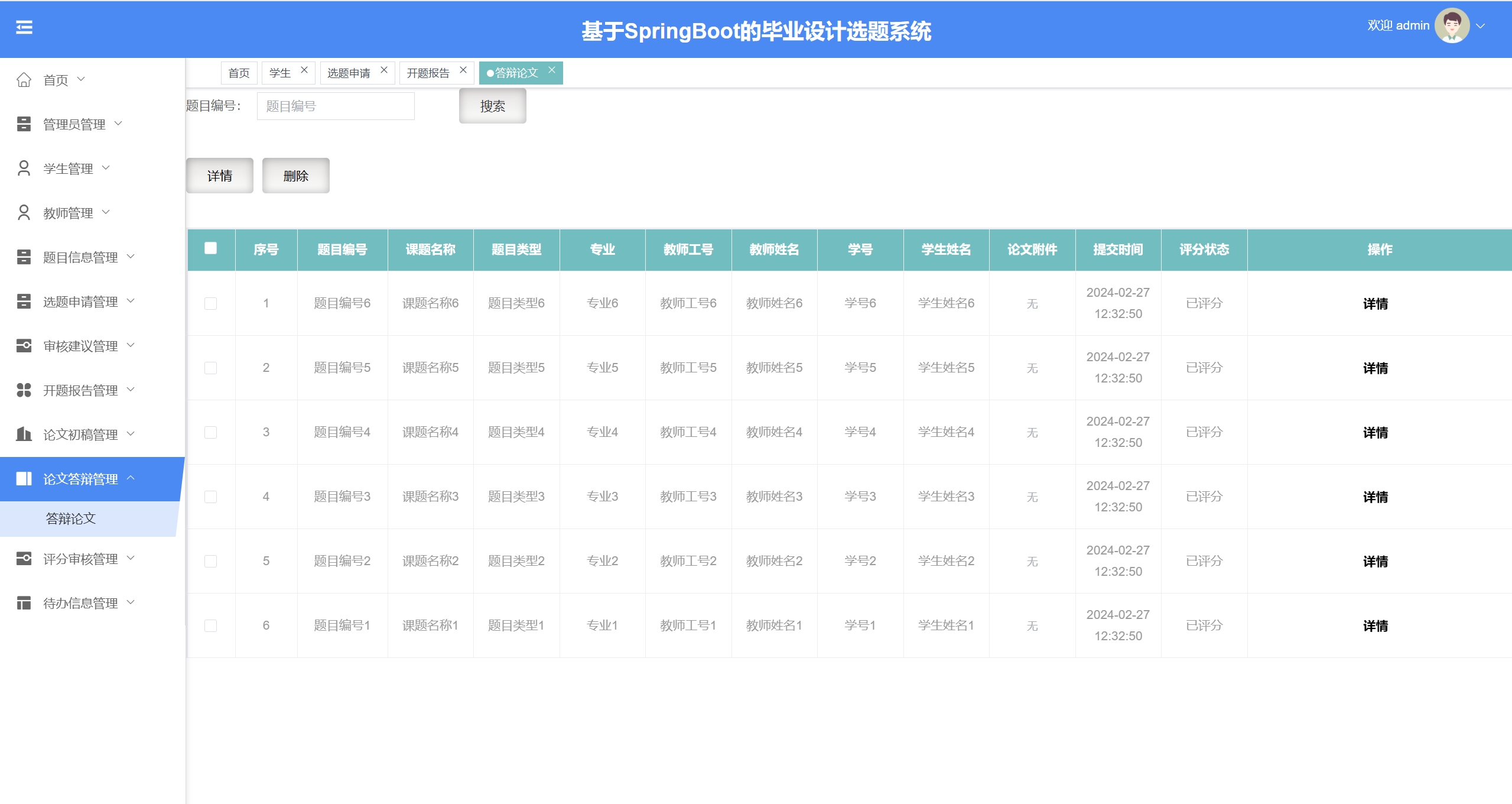Click the admin user avatar
Viewport: 1512px width, 804px height.
pyautogui.click(x=1452, y=25)
